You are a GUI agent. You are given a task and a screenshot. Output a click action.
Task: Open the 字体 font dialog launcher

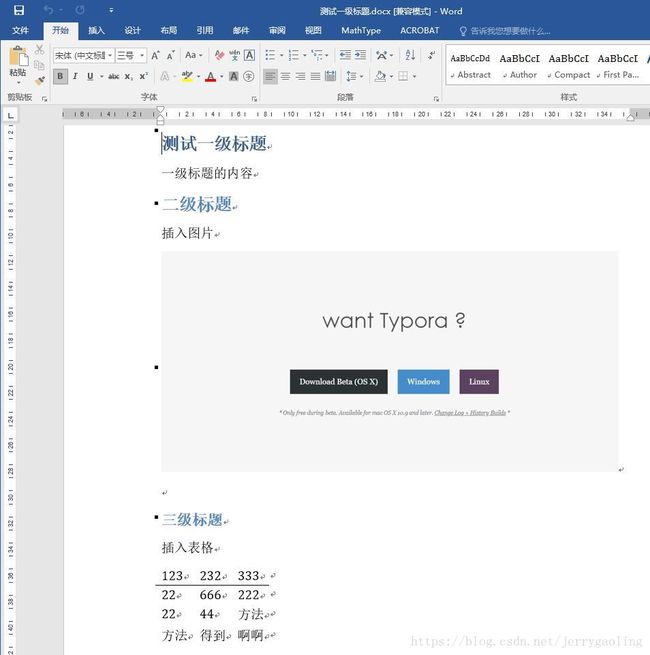coord(254,99)
